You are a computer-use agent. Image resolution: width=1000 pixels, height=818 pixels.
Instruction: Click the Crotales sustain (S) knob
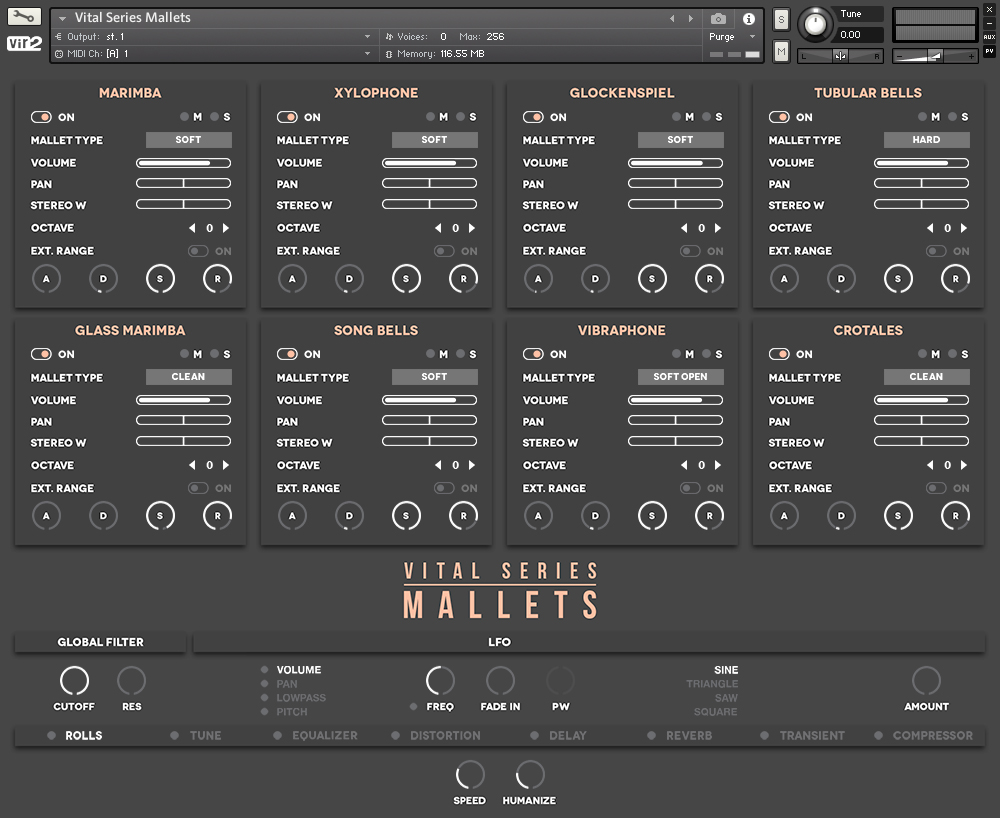coord(898,516)
